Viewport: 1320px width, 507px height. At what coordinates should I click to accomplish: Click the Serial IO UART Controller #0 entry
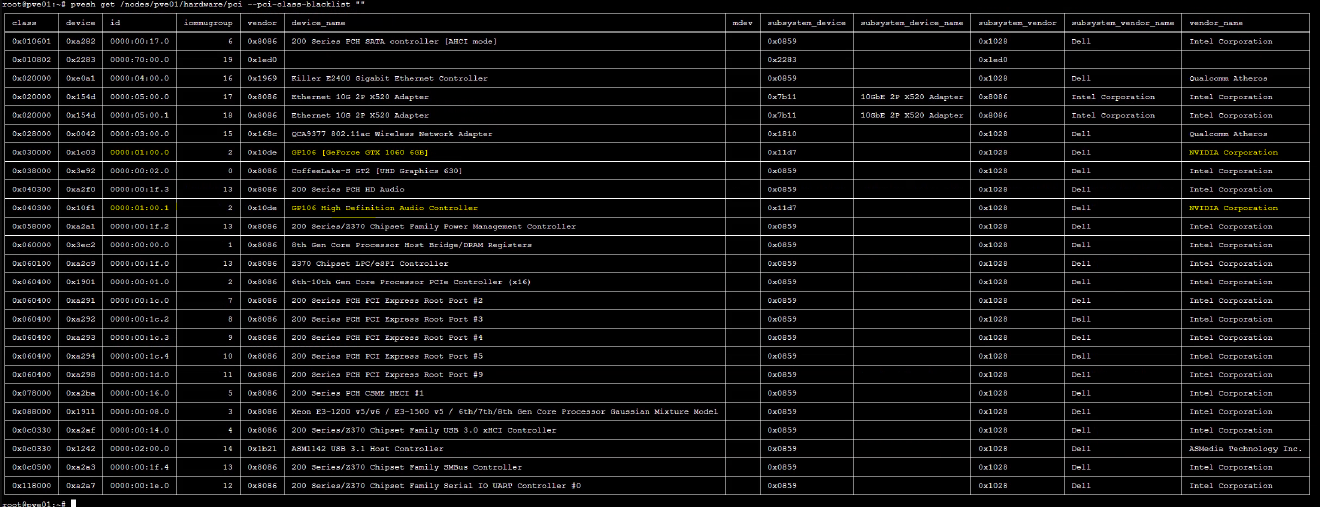pos(435,486)
